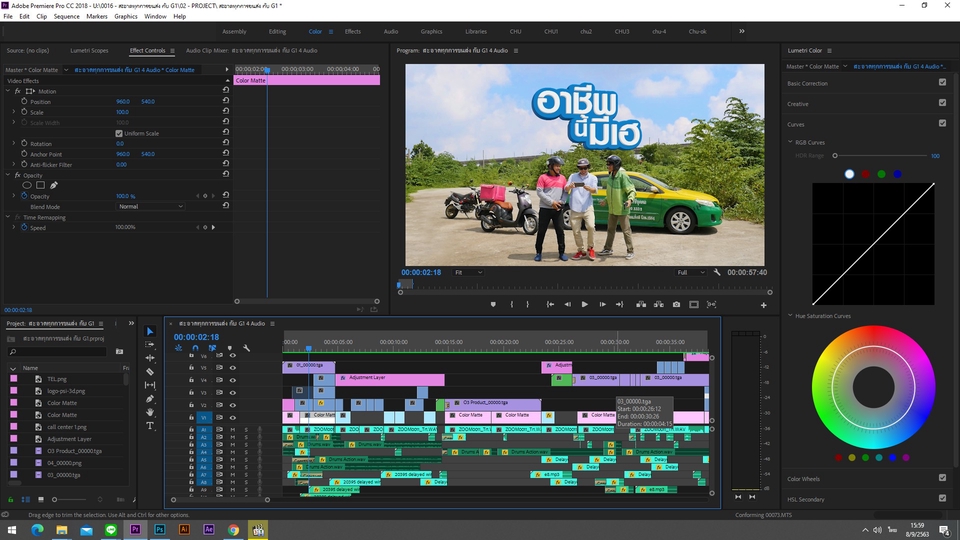
Task: Select Adjustment Layer in Project panel
Action: tap(69, 438)
